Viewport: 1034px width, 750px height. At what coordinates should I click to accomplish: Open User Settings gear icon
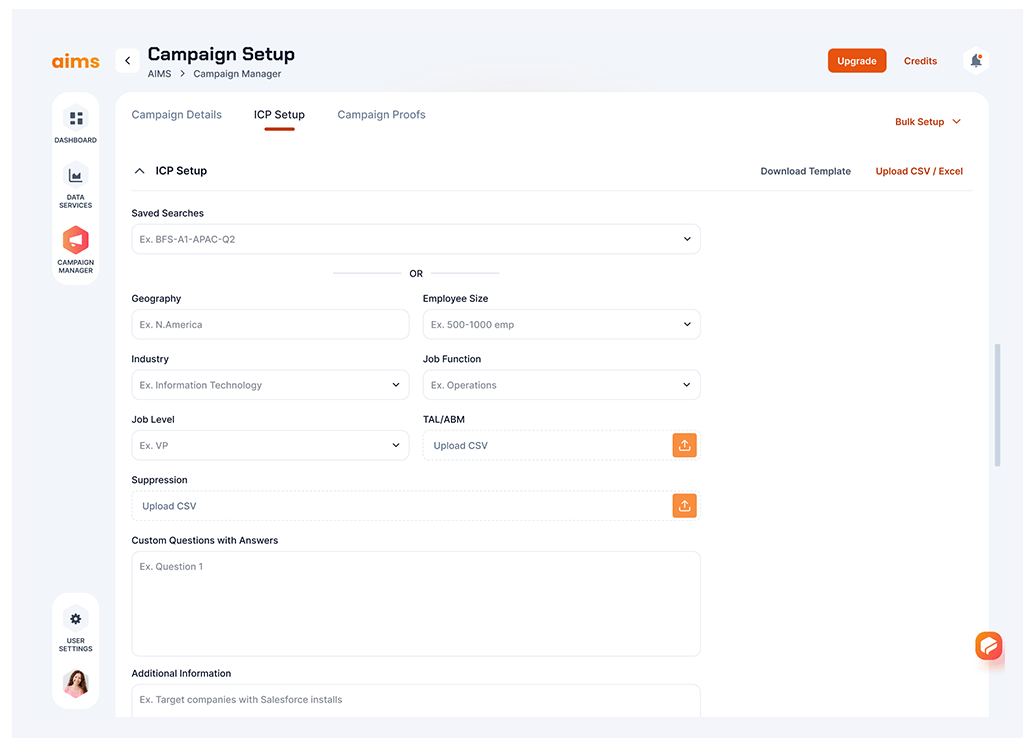click(75, 619)
